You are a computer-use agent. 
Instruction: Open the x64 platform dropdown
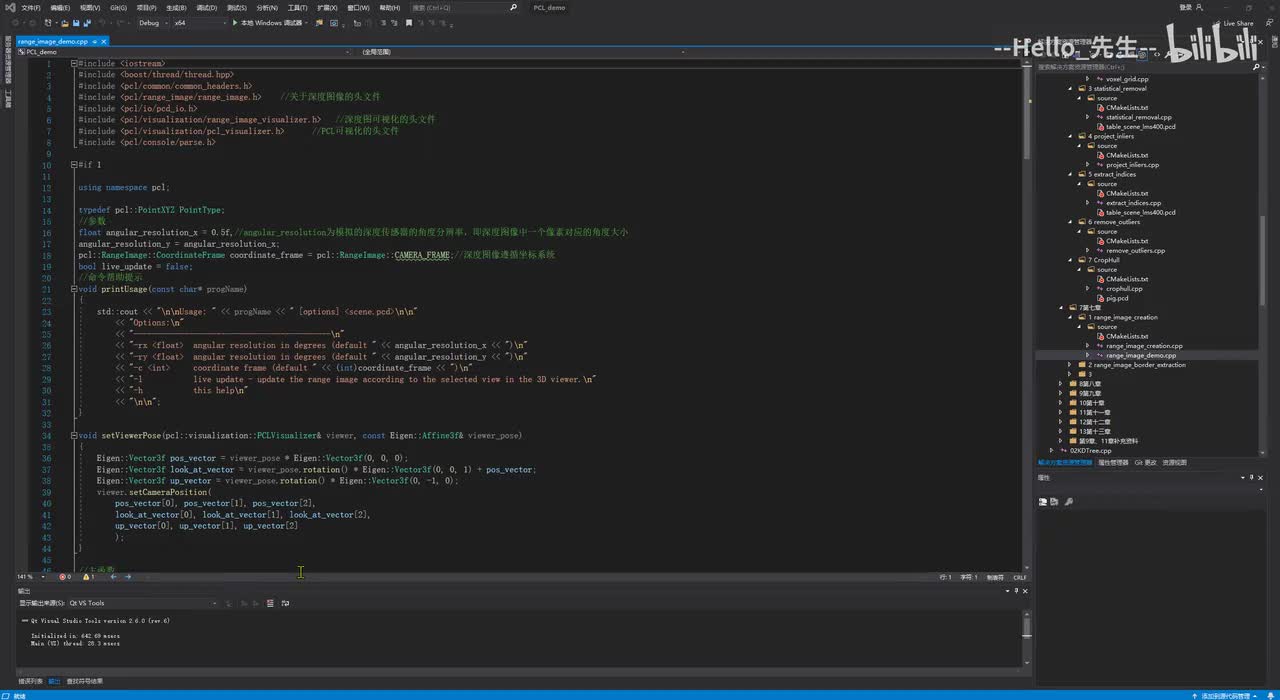coord(199,22)
